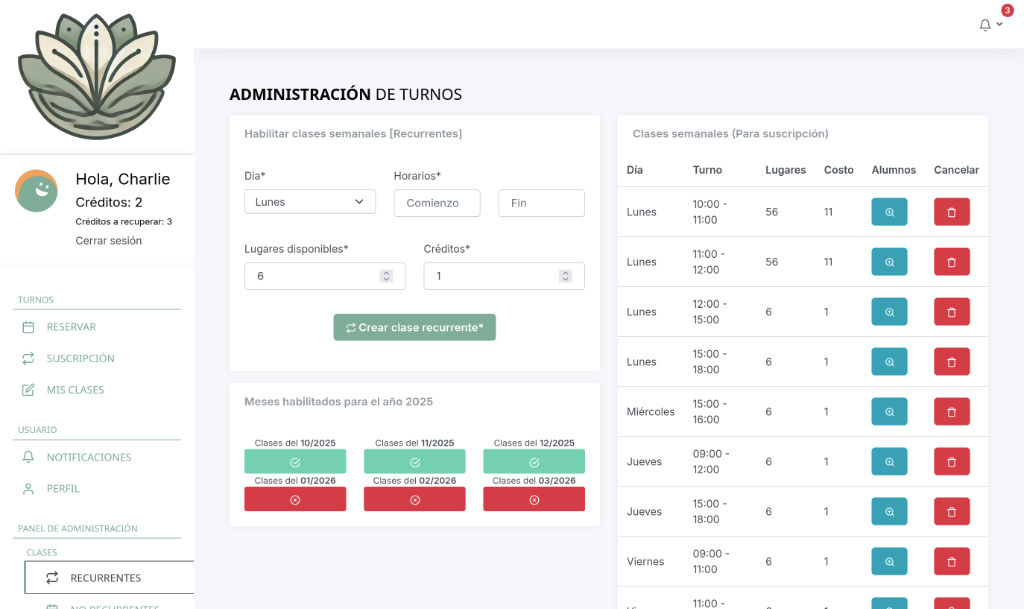
Task: View students for Lunes 10:00 - 11:00 class
Action: pos(889,212)
